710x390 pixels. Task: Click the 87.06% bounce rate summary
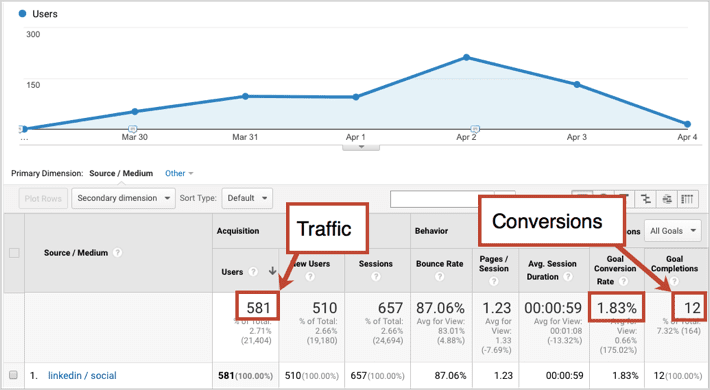coord(440,308)
